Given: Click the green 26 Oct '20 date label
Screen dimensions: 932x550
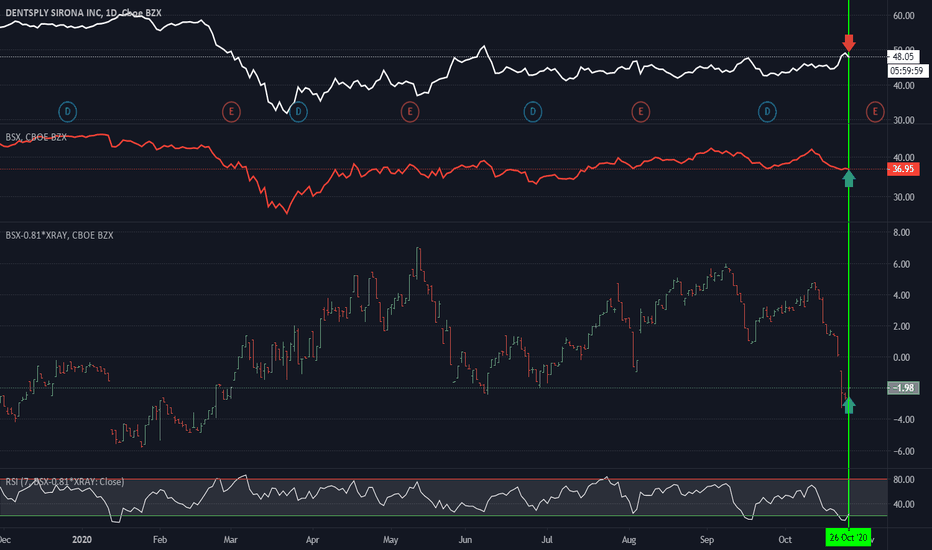Looking at the screenshot, I should (848, 538).
